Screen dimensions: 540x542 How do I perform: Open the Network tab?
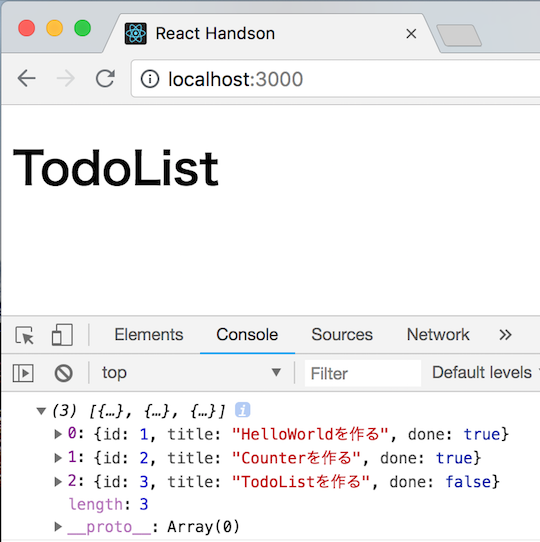438,335
